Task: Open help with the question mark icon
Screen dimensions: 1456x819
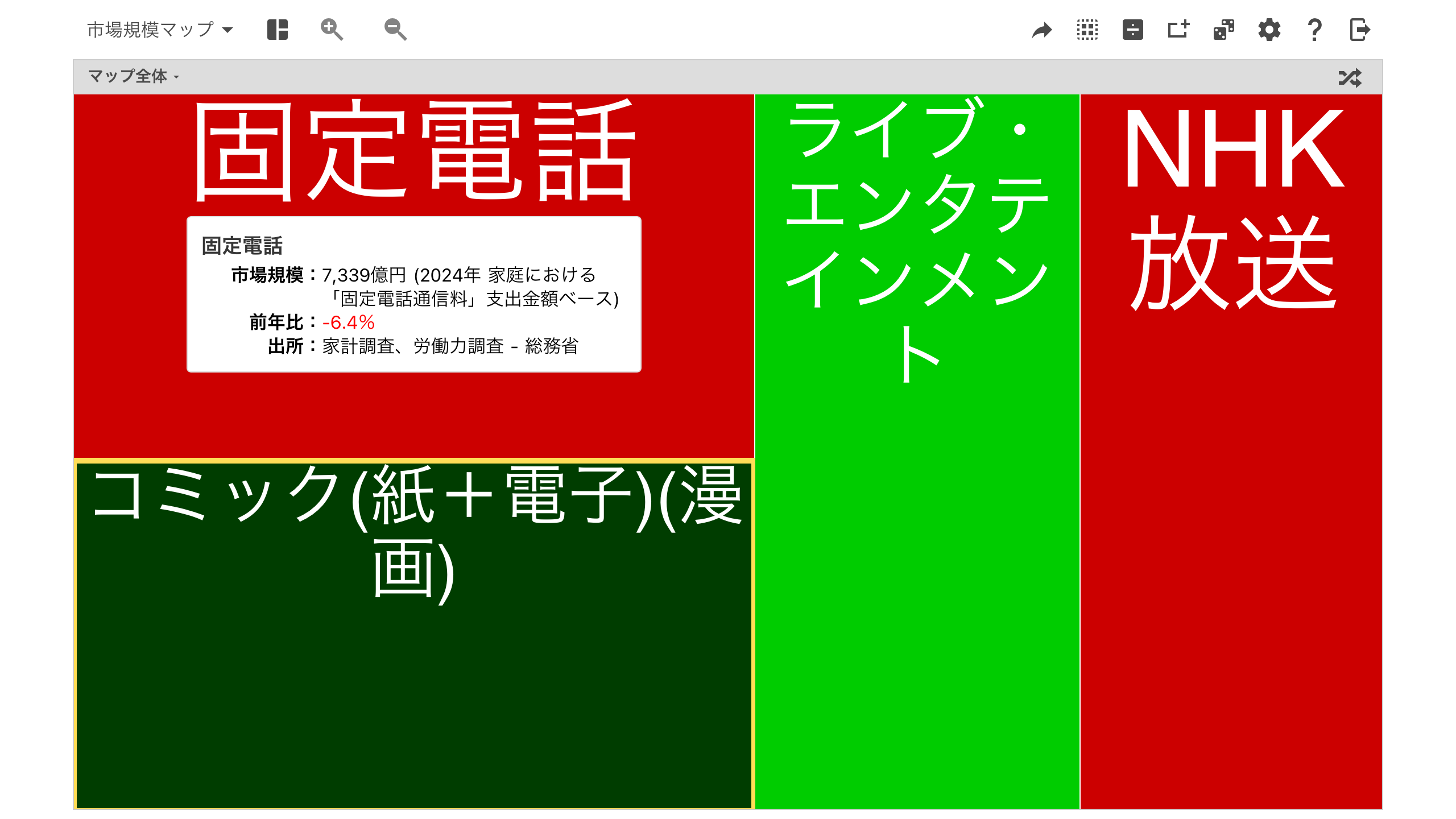Action: (1314, 30)
